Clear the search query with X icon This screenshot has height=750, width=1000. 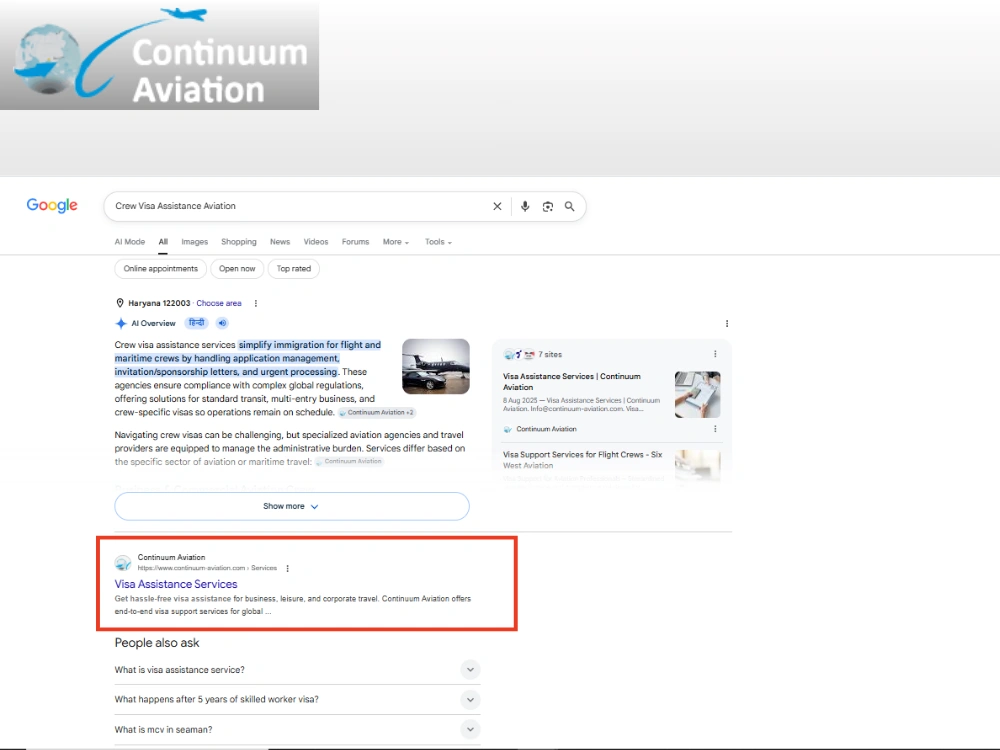(x=497, y=207)
